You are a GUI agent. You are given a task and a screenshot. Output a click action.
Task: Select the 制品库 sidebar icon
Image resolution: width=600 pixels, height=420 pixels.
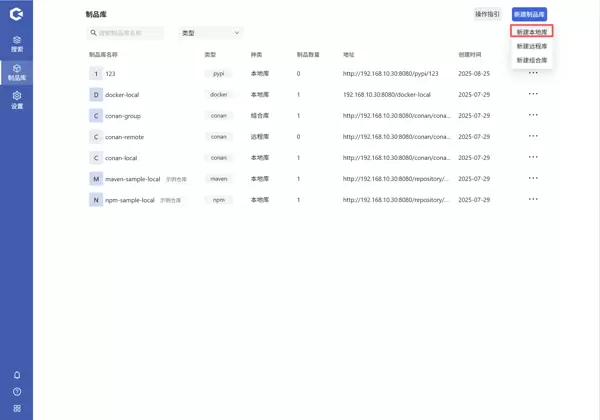coord(16,72)
